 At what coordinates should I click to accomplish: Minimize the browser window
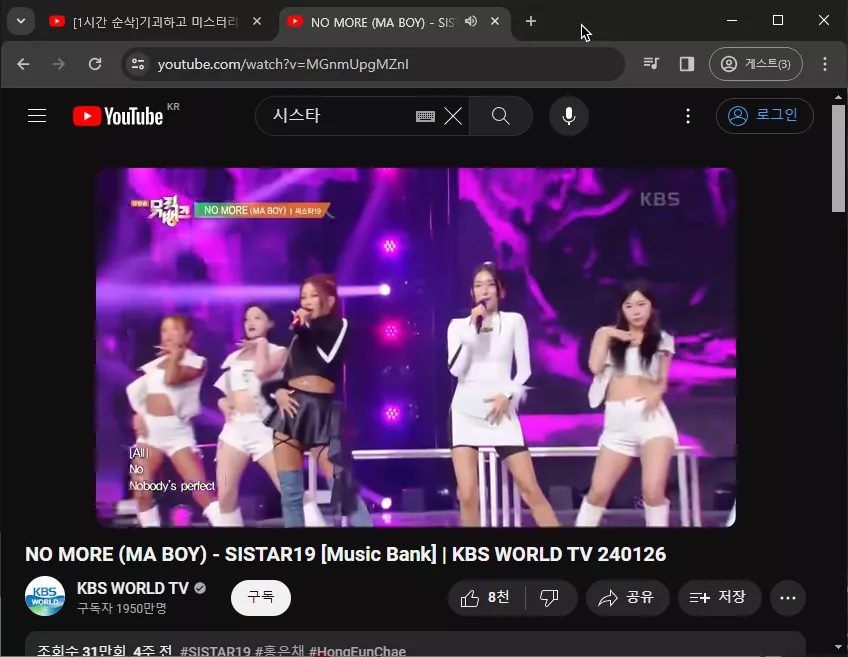click(x=732, y=21)
